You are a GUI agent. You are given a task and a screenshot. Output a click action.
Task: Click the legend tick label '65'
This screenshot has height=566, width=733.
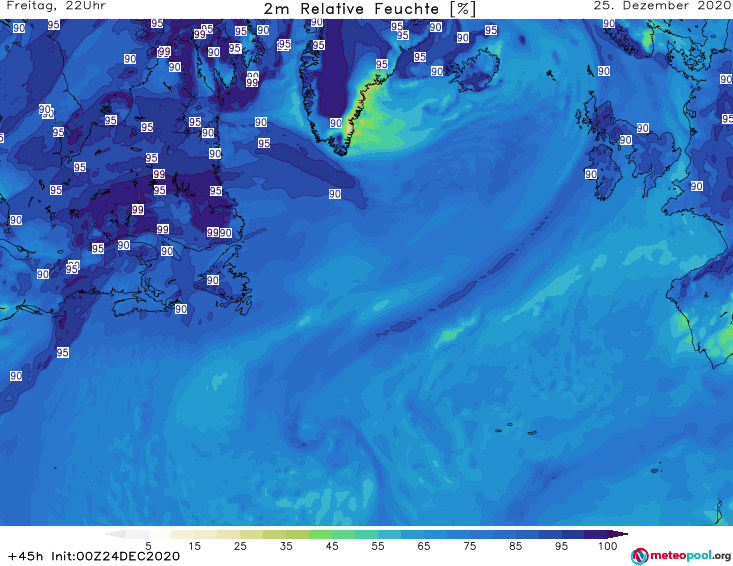pos(424,546)
